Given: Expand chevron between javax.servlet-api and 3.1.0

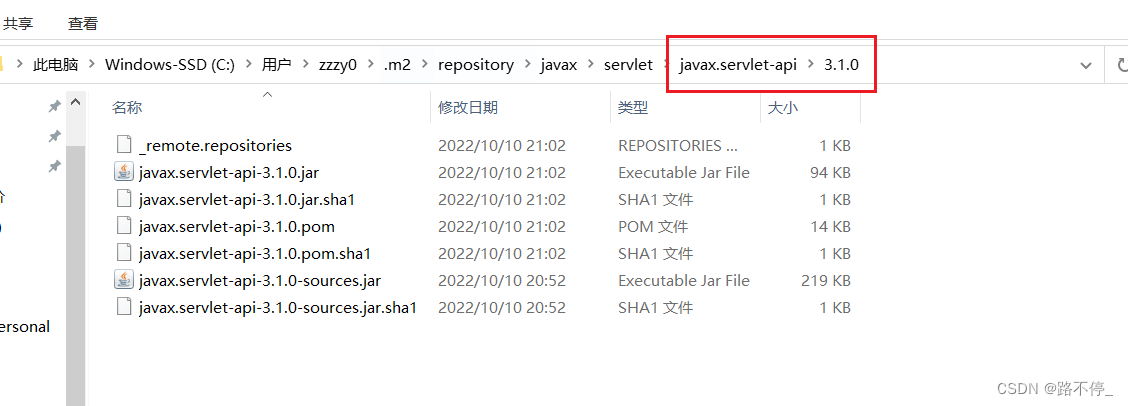Looking at the screenshot, I should pos(811,65).
